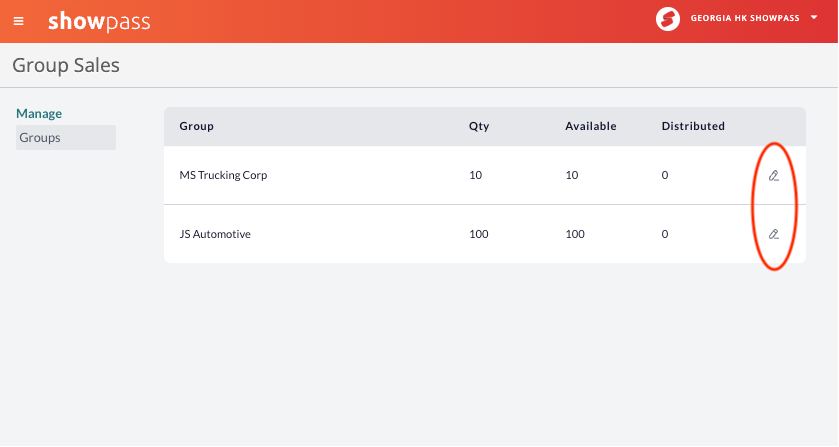Expand the account dropdown arrow

point(814,18)
